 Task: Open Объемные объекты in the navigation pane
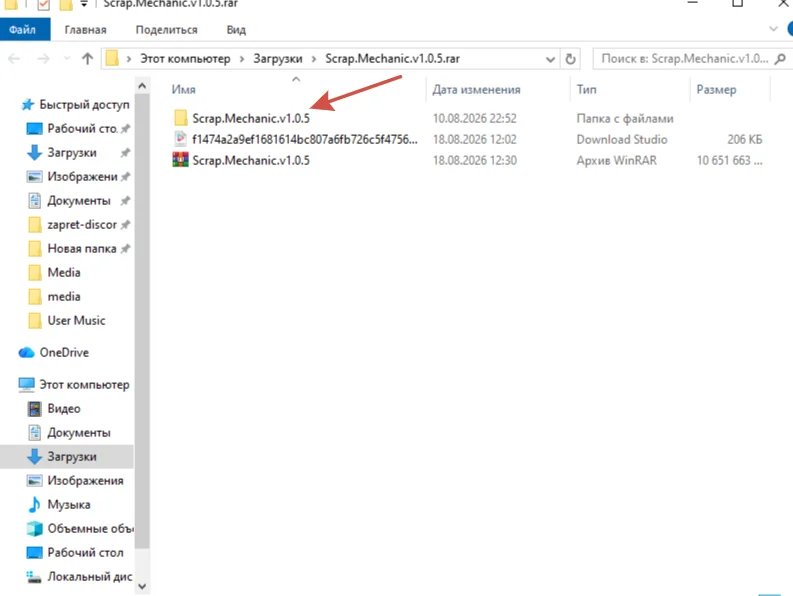click(90, 529)
